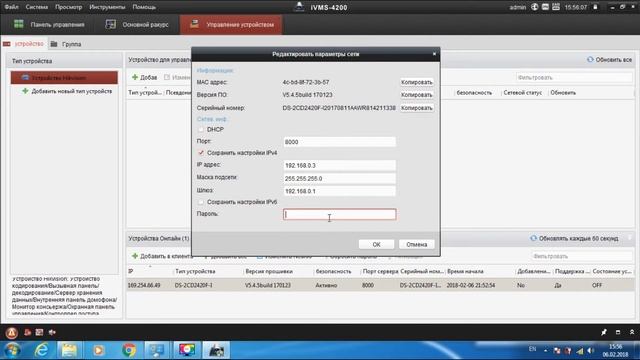Click the Сетевой статус column header

522,93
